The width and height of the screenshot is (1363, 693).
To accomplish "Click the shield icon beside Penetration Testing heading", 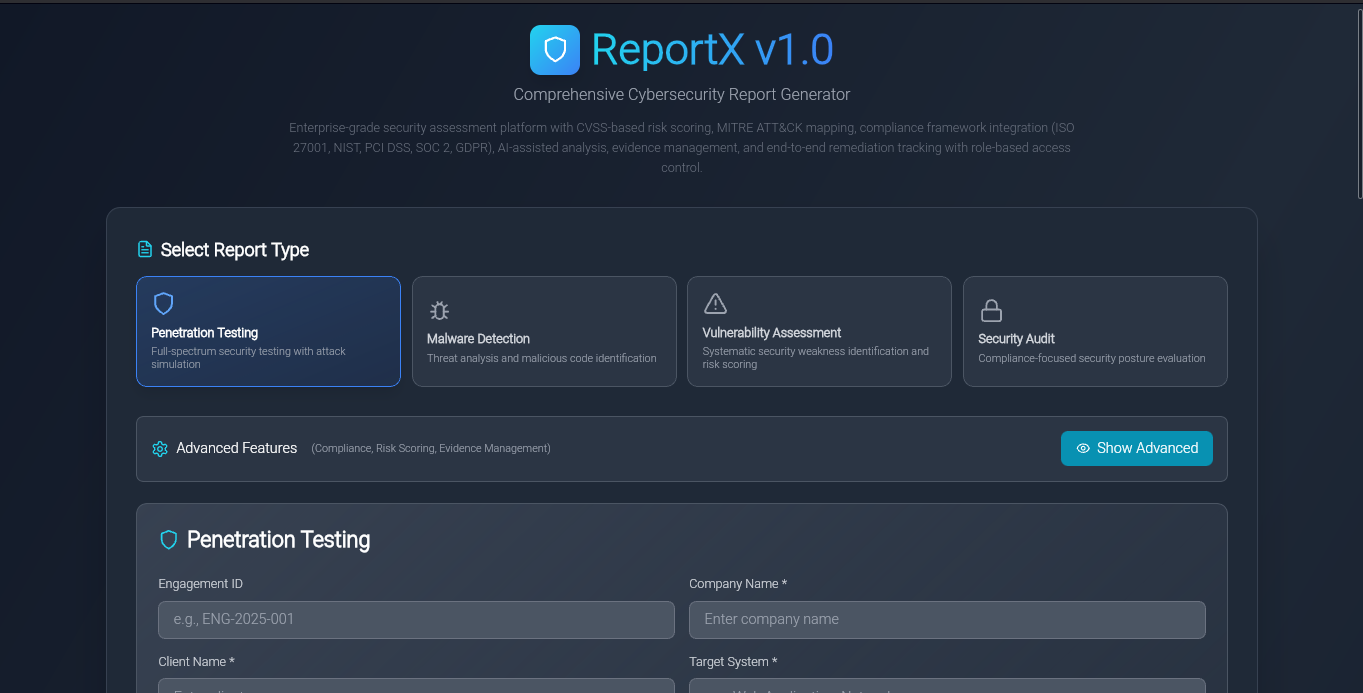I will pos(169,540).
